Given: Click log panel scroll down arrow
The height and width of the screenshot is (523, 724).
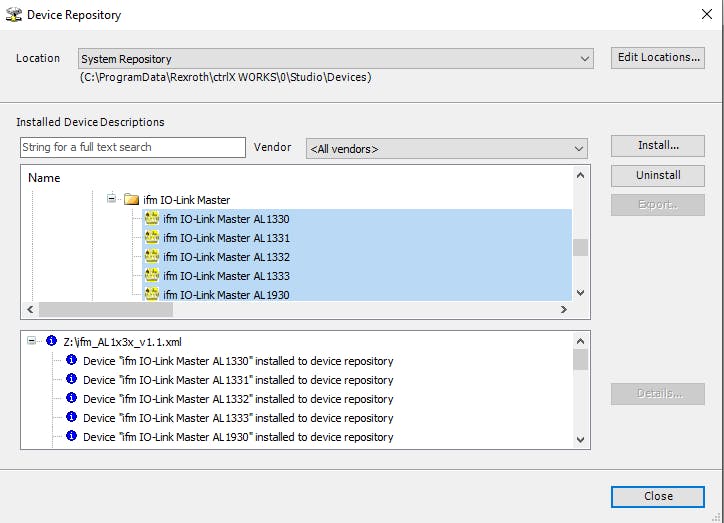Looking at the screenshot, I should click(580, 440).
